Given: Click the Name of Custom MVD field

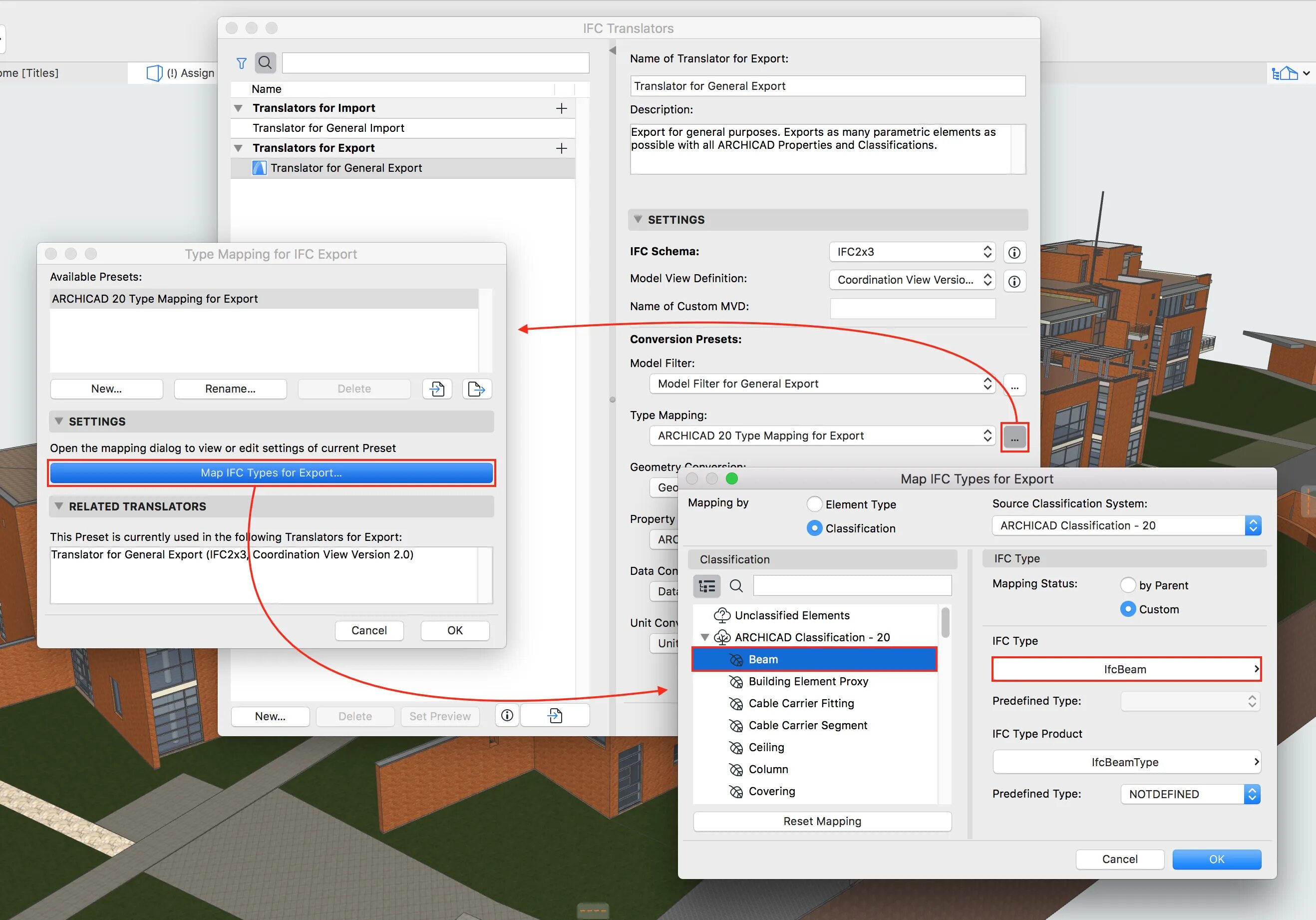Looking at the screenshot, I should coord(912,309).
